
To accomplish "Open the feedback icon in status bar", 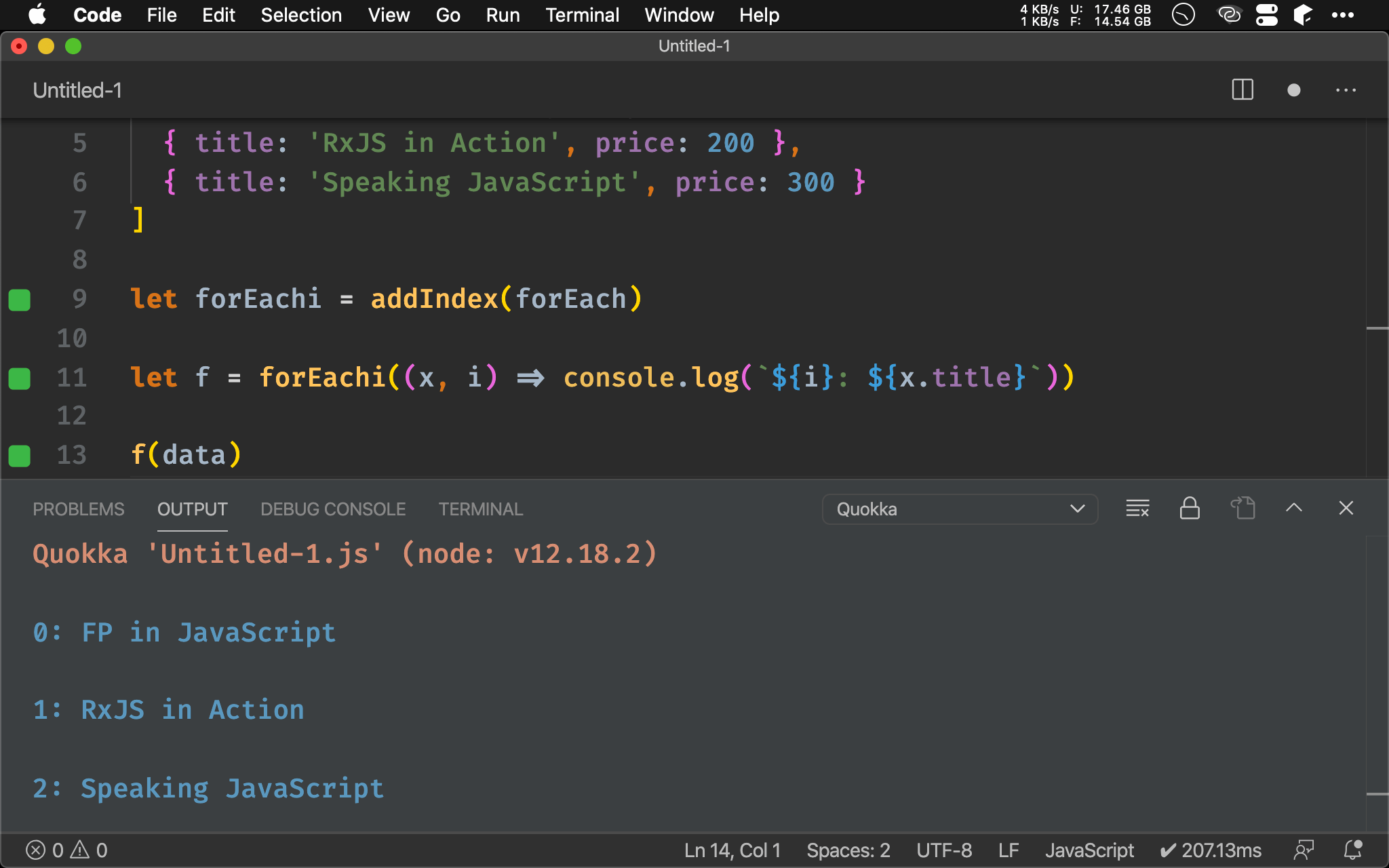I will [1304, 850].
